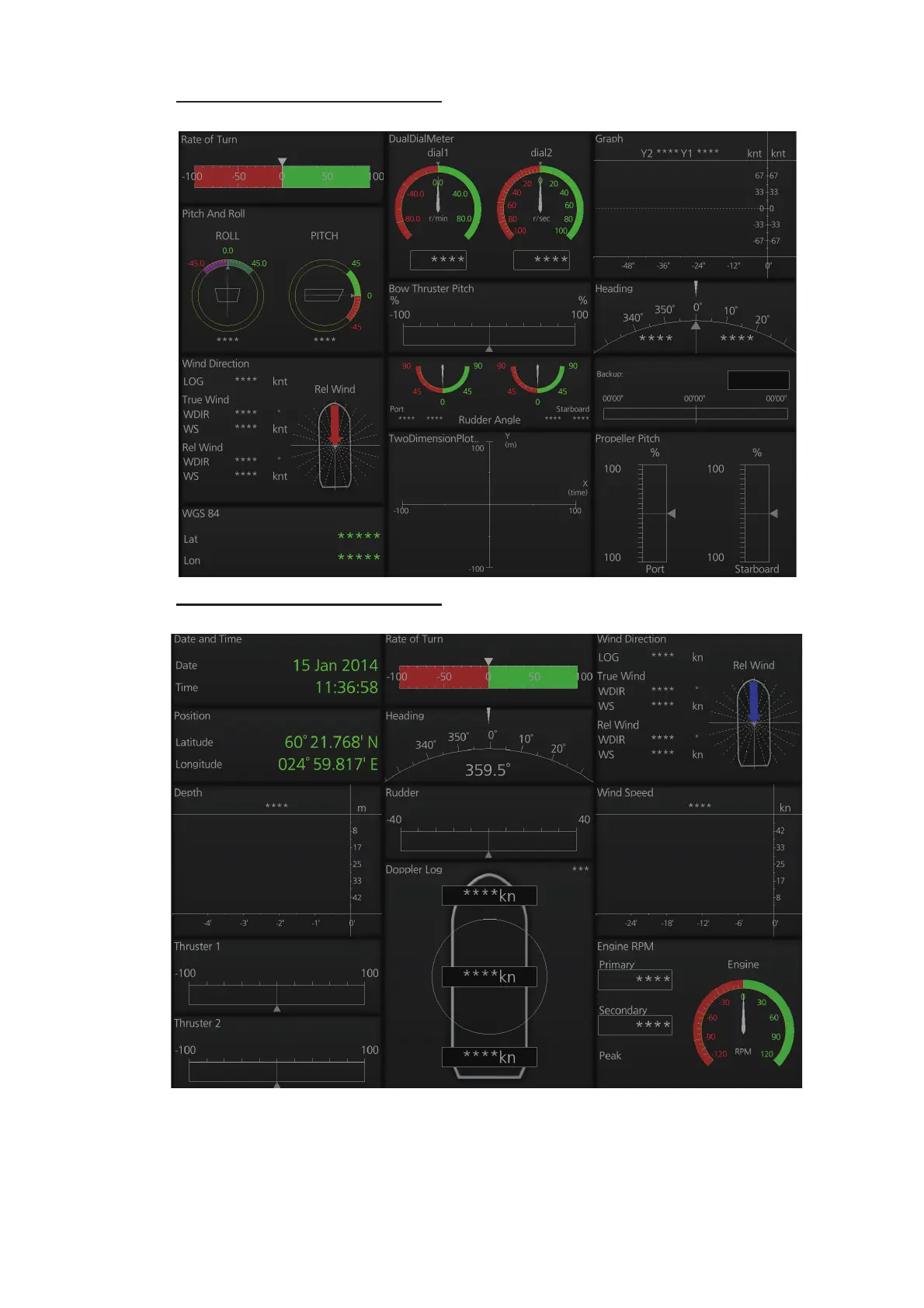Click the Bow Thruster Pitch title
The image size is (924, 1308).
click(431, 289)
